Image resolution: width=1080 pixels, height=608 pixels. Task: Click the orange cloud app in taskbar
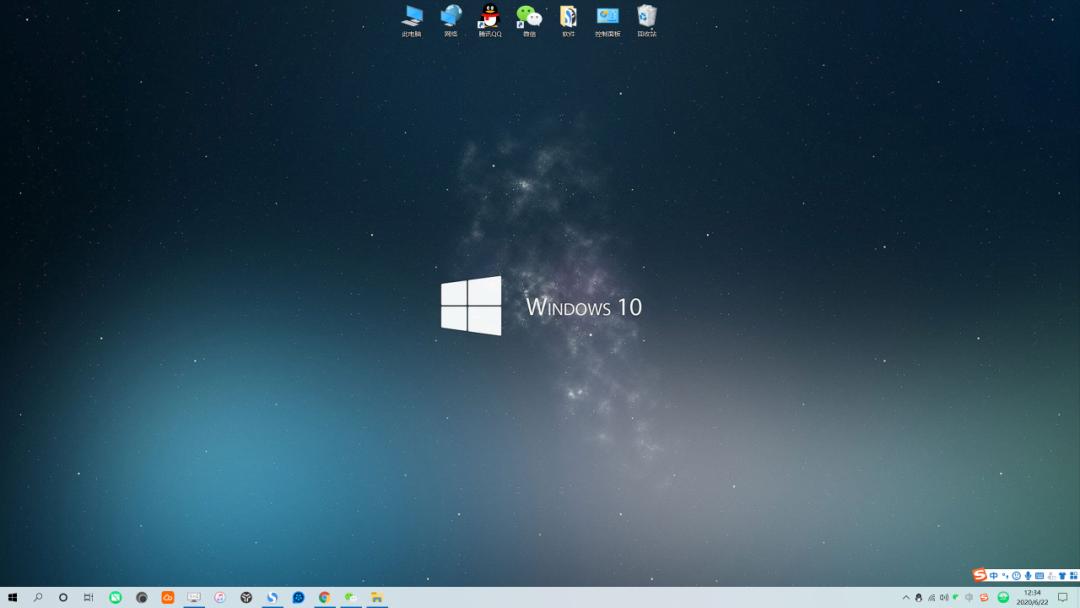tap(168, 597)
